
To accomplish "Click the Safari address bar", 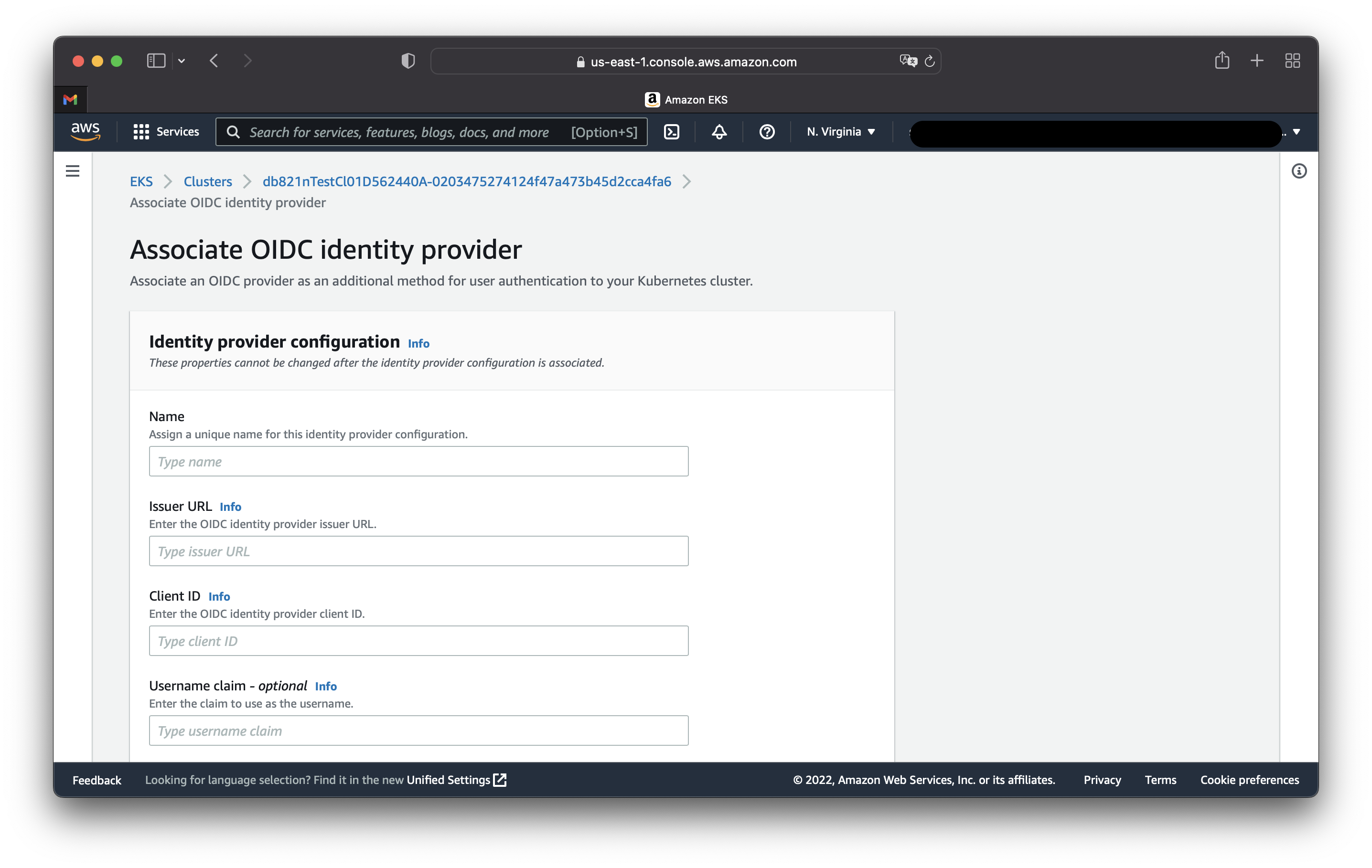I will 686,61.
